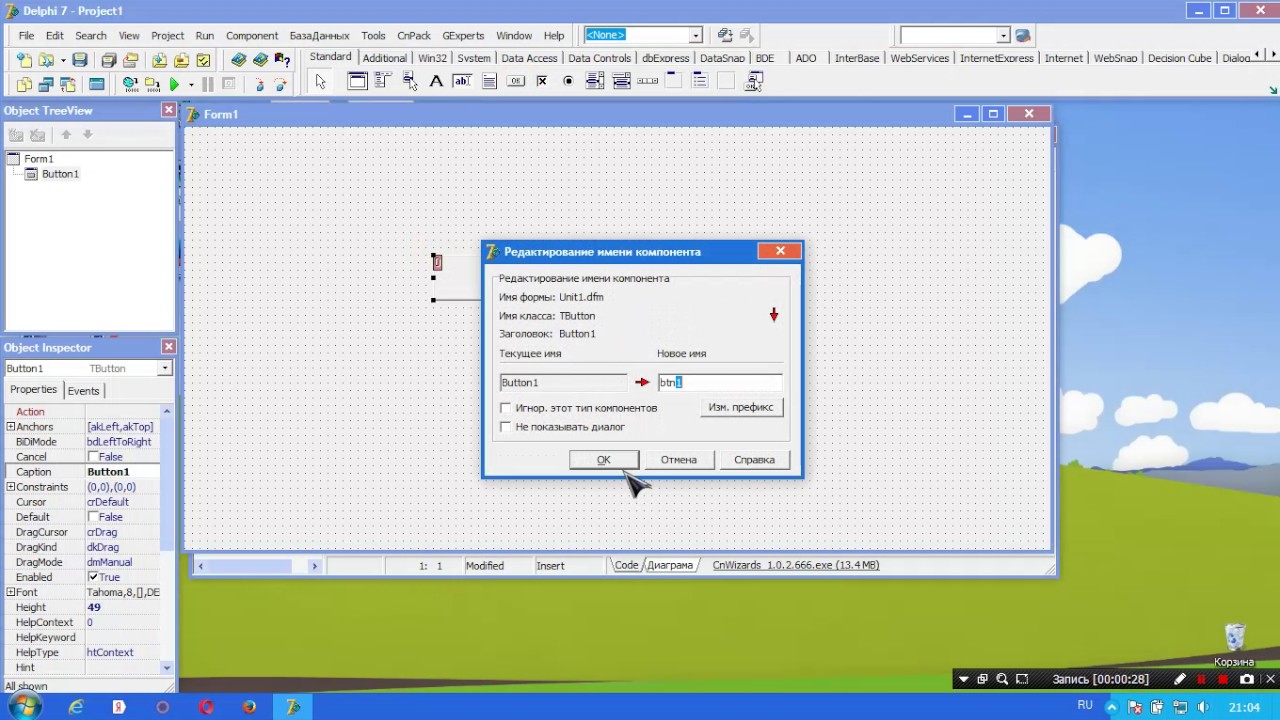Click the Caption property value Button1
The image size is (1280, 720).
(x=122, y=472)
